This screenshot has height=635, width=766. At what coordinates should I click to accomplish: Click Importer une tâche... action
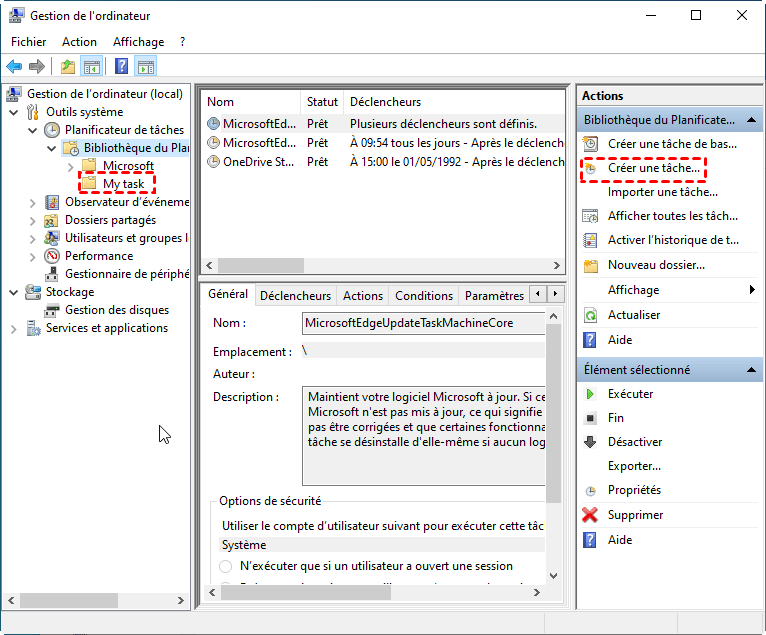[662, 192]
